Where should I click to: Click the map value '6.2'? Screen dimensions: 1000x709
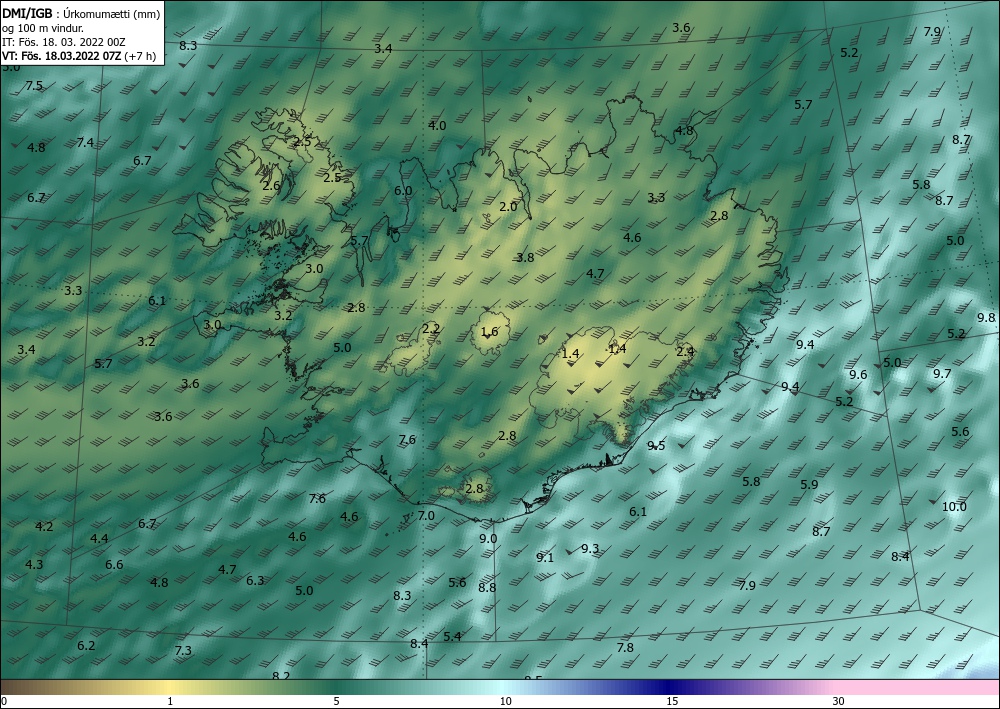(86, 646)
